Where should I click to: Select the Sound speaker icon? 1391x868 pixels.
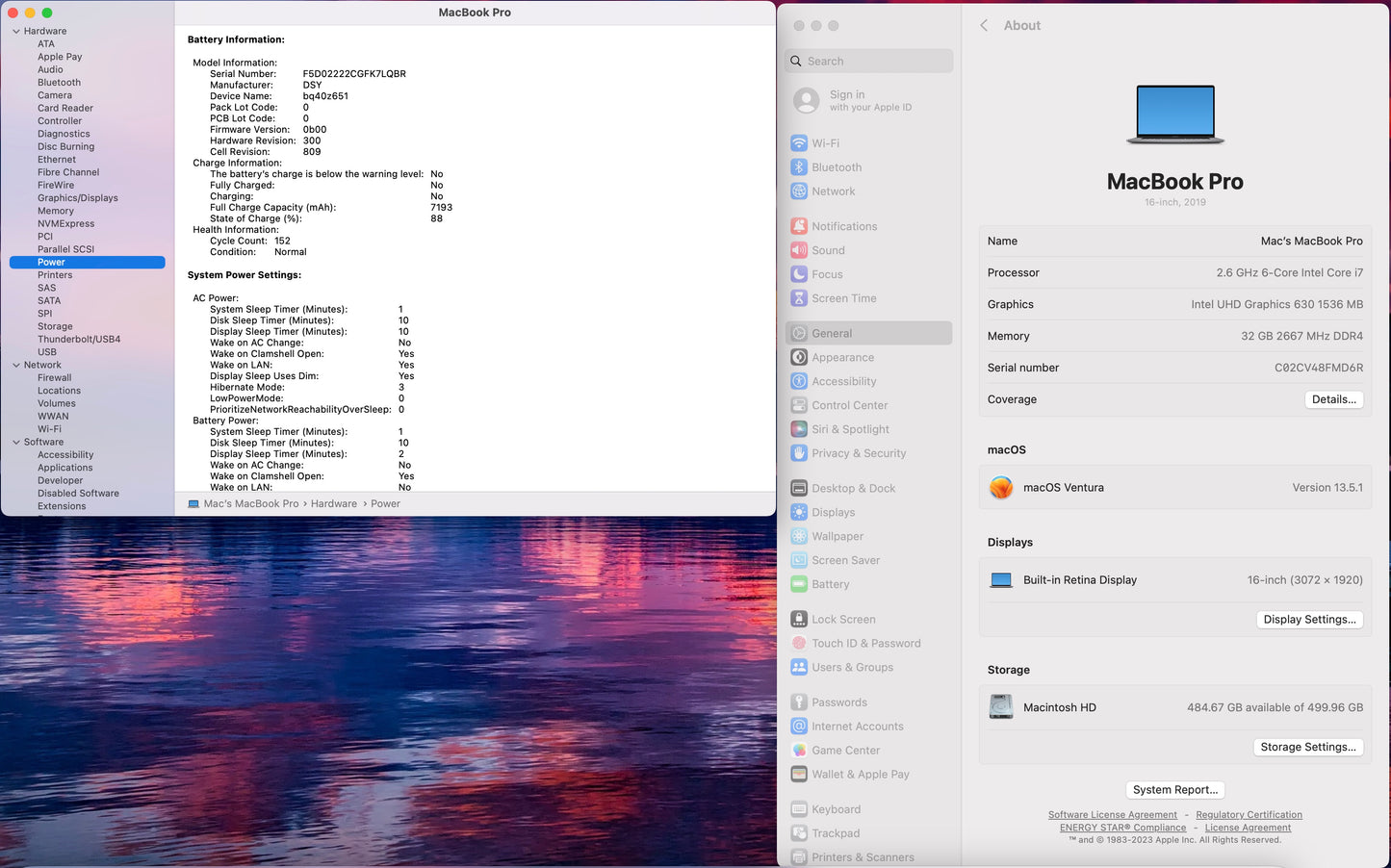pyautogui.click(x=799, y=250)
